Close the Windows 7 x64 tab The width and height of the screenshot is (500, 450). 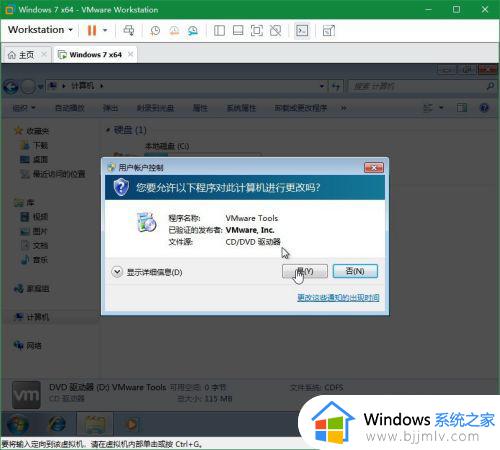(x=130, y=54)
